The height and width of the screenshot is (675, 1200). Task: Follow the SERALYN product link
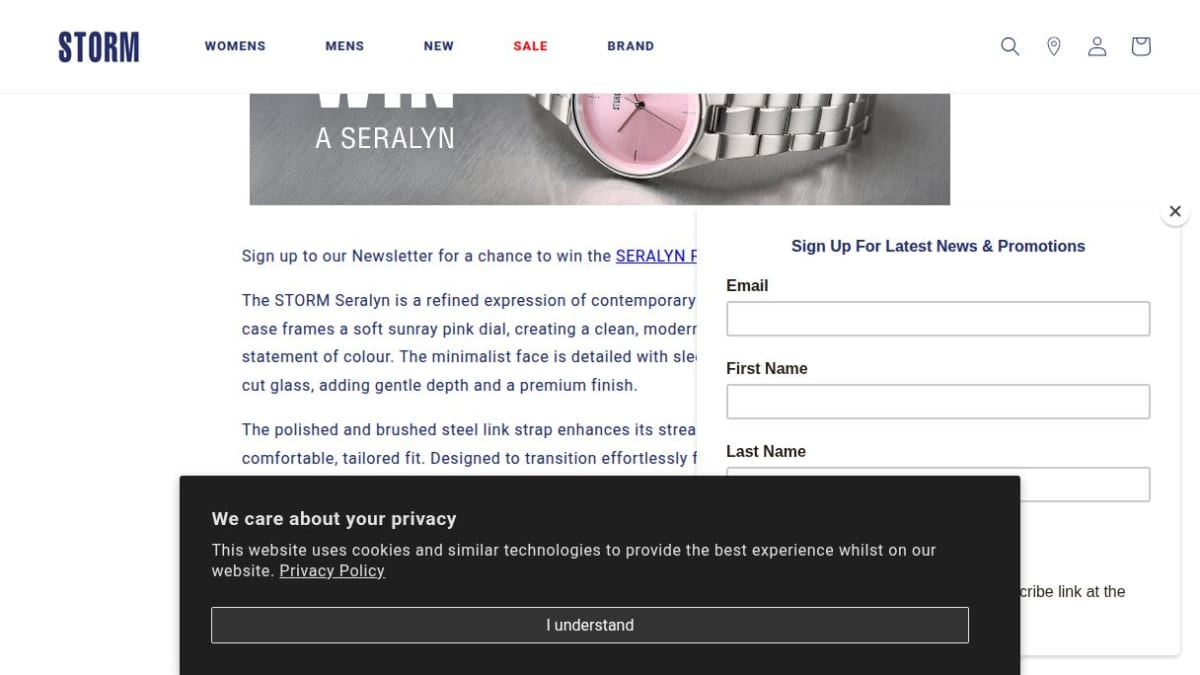pos(656,256)
